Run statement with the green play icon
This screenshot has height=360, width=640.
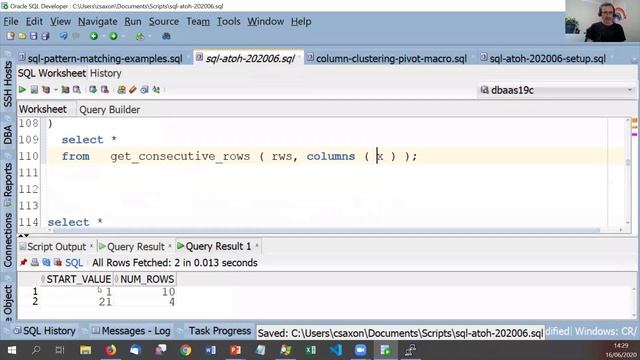click(x=22, y=90)
